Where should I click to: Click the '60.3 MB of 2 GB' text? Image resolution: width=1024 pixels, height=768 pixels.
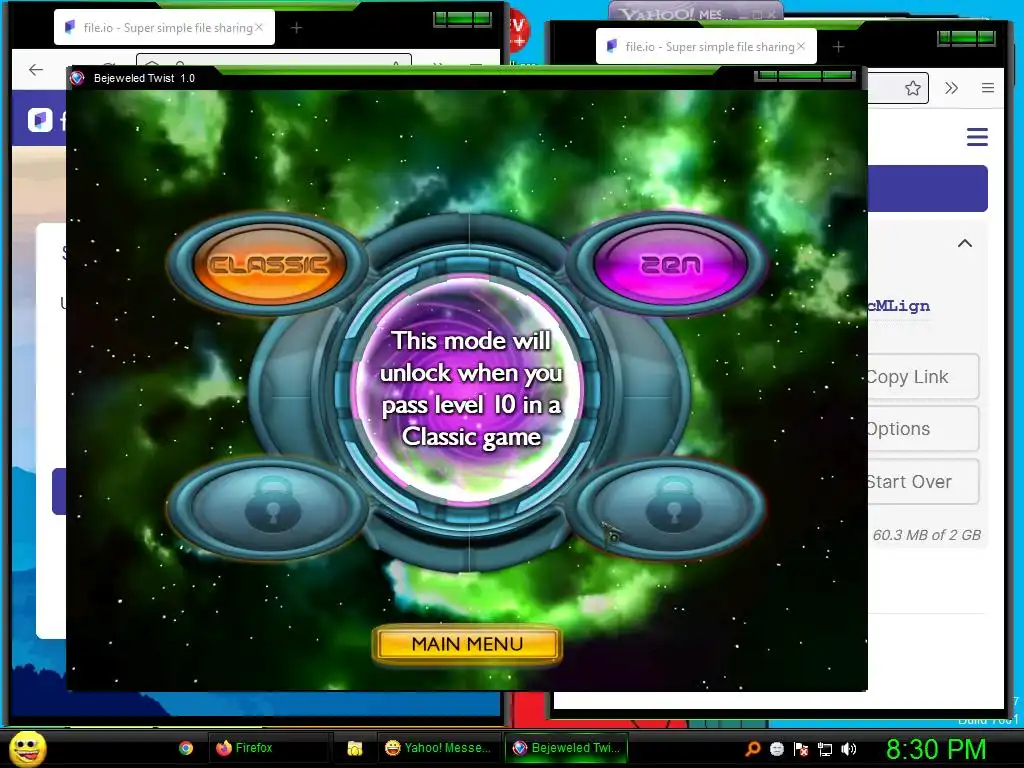coord(927,535)
